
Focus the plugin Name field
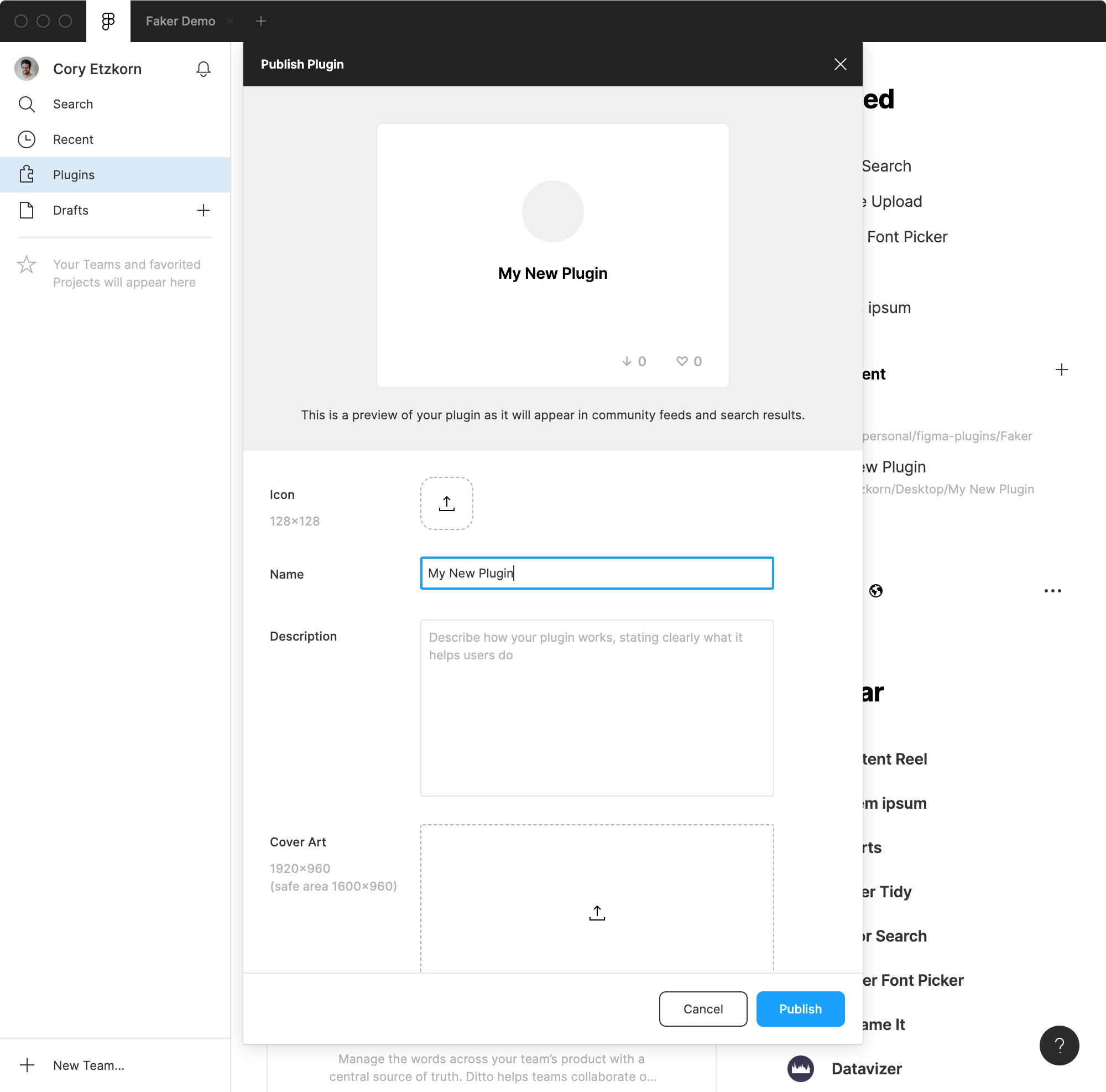(x=597, y=573)
